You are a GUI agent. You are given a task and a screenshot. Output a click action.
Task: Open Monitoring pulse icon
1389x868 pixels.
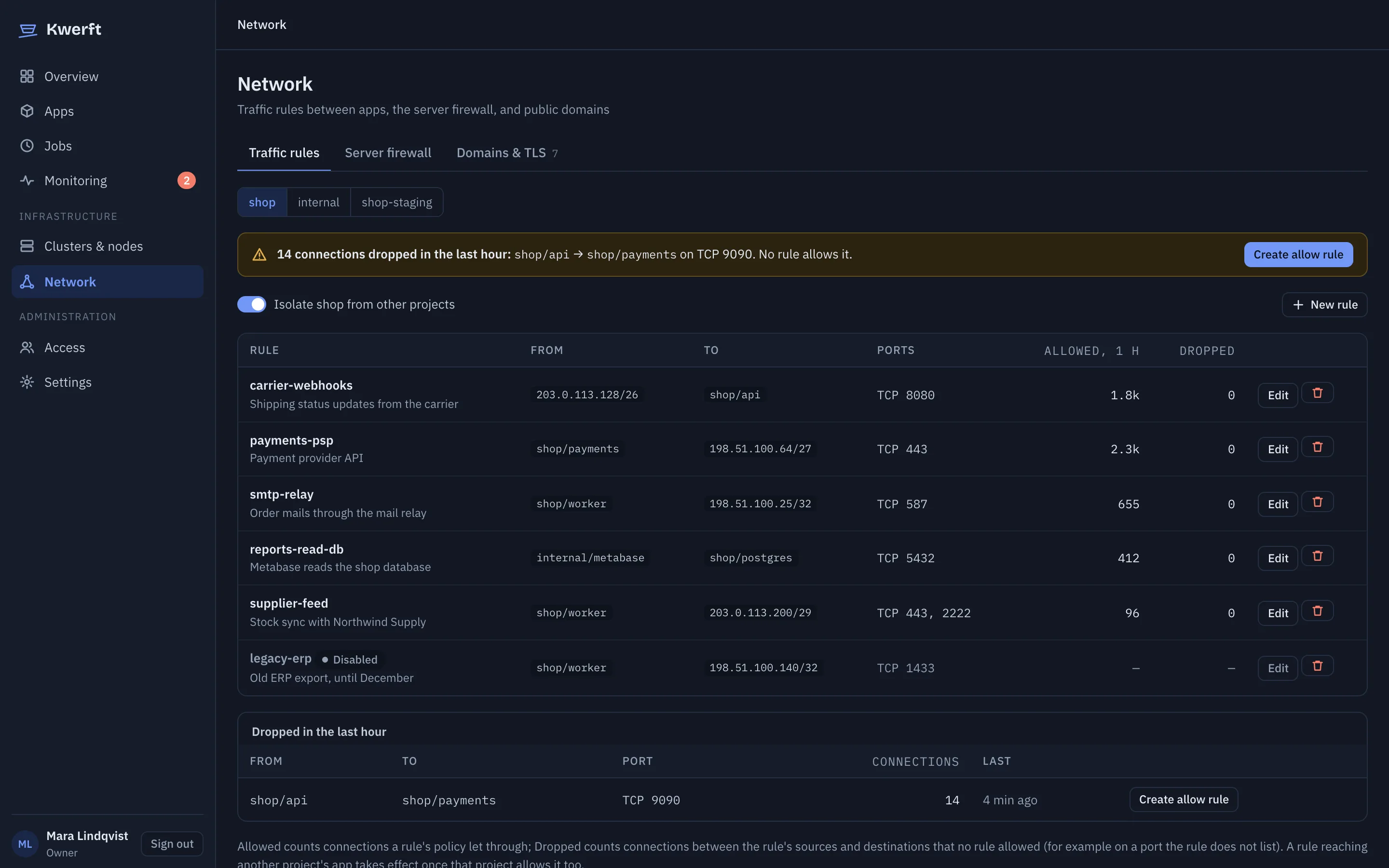[x=27, y=180]
